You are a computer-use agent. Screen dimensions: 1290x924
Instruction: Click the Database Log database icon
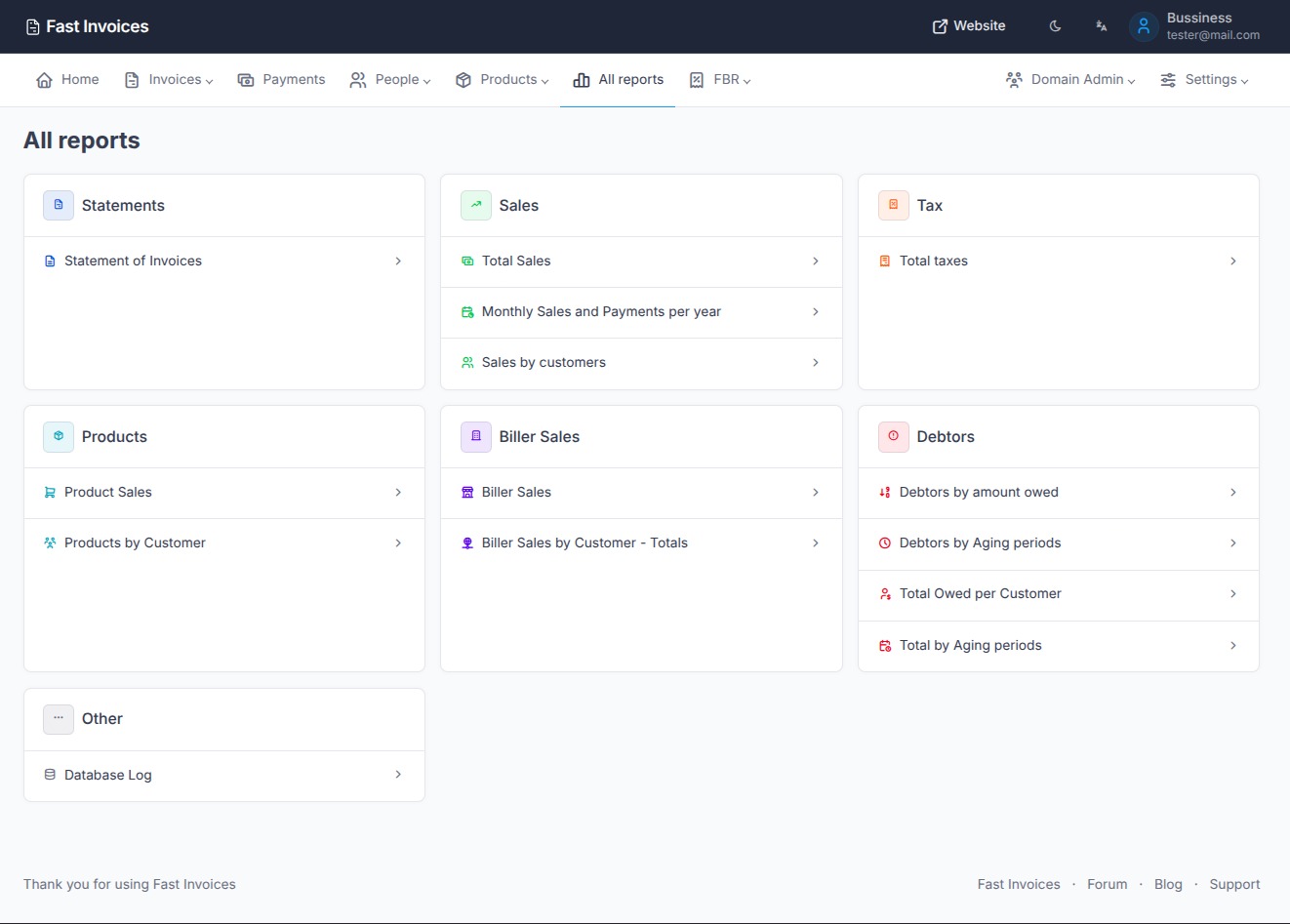click(50, 775)
